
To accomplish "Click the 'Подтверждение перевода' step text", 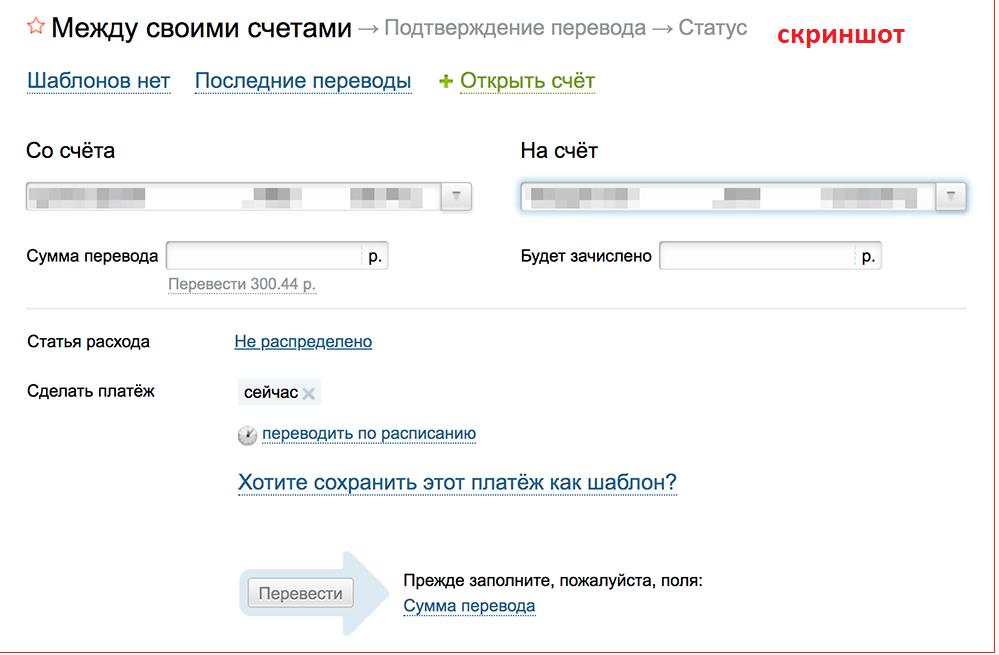I will click(x=515, y=27).
